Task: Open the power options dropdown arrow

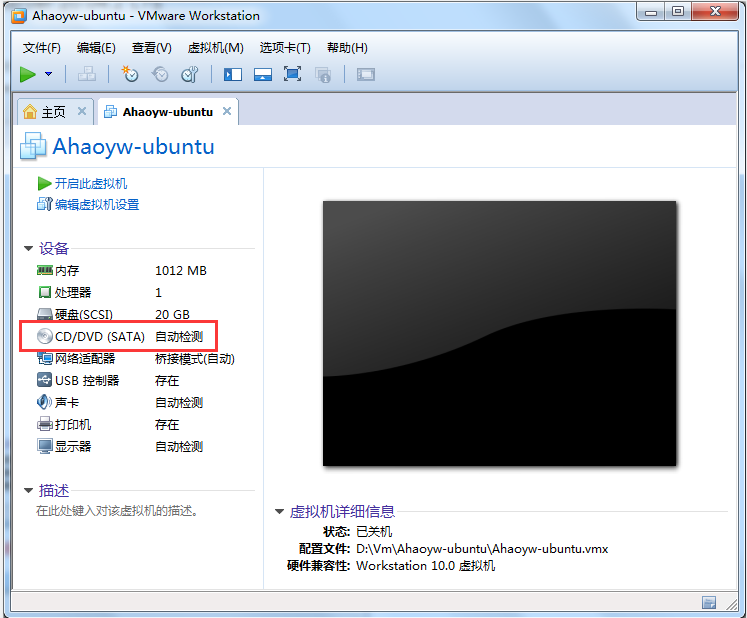Action: point(48,74)
